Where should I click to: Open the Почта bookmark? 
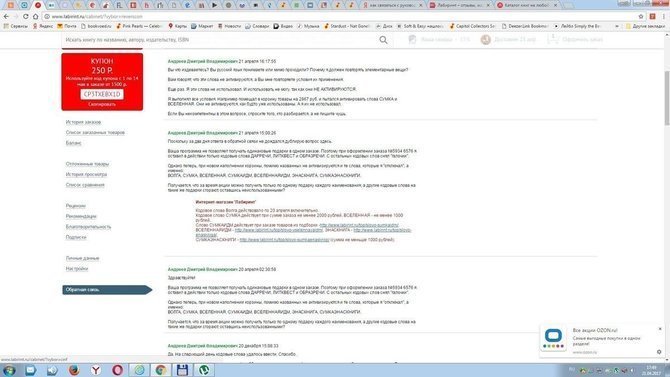click(67, 26)
